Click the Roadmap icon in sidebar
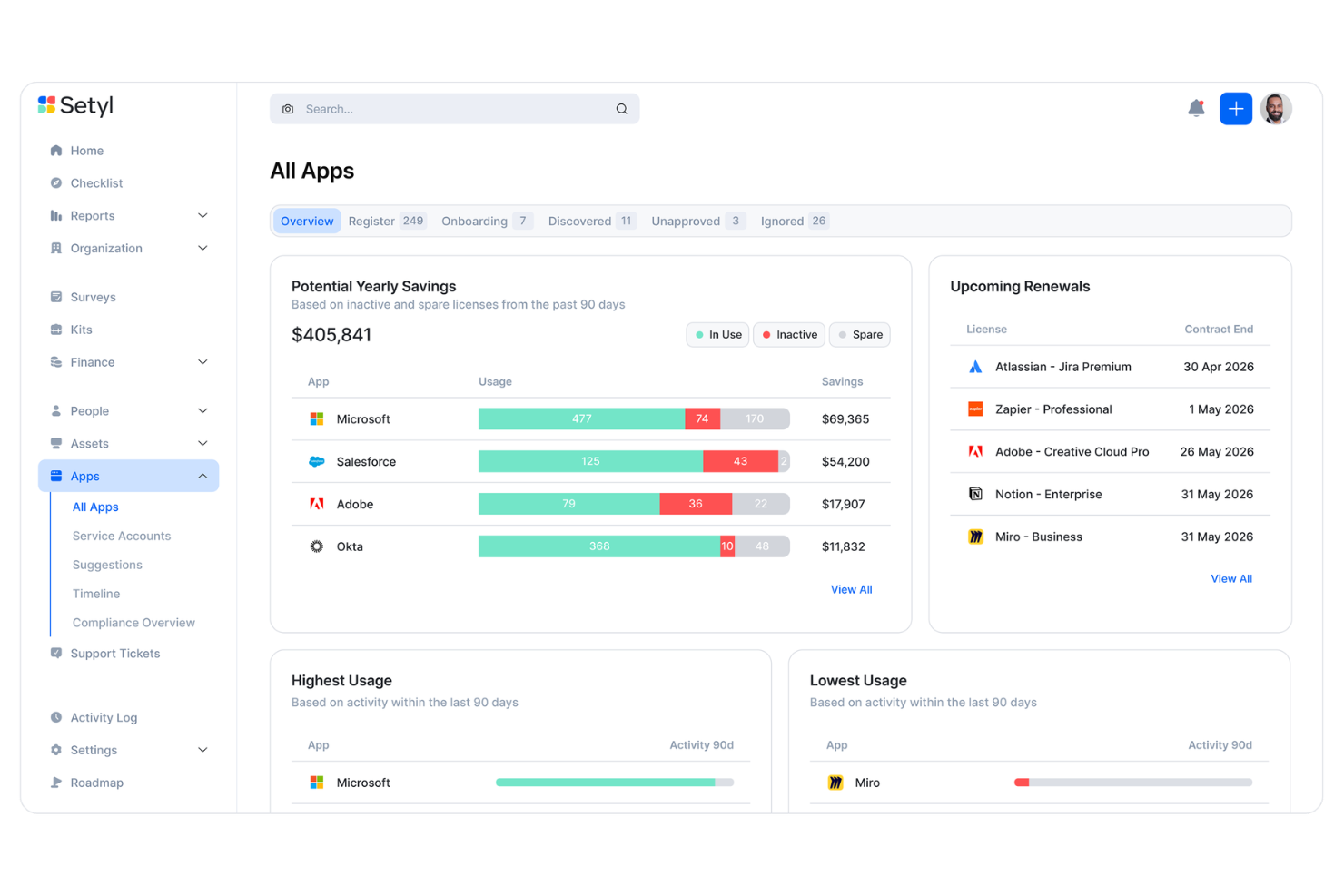Screen dimensions: 1344x896 click(56, 783)
